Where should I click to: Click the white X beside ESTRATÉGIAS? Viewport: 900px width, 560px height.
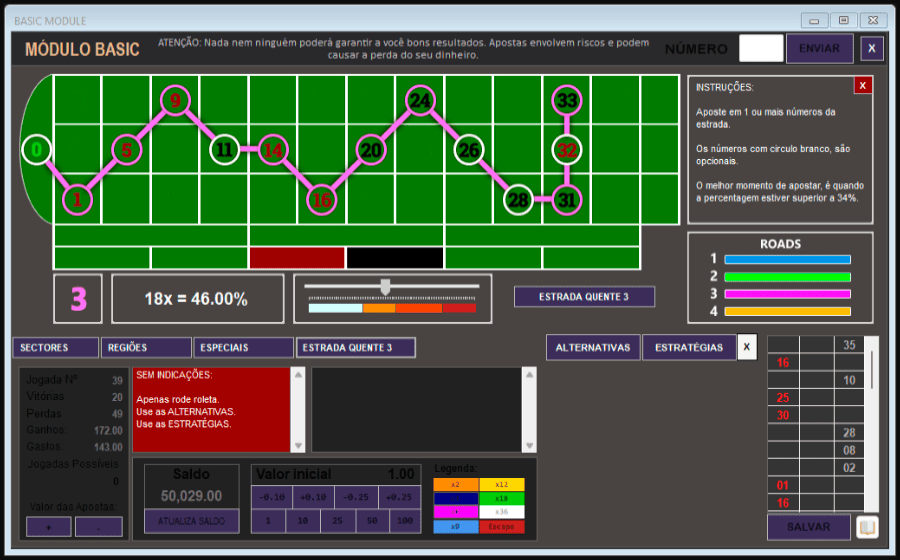tap(746, 347)
